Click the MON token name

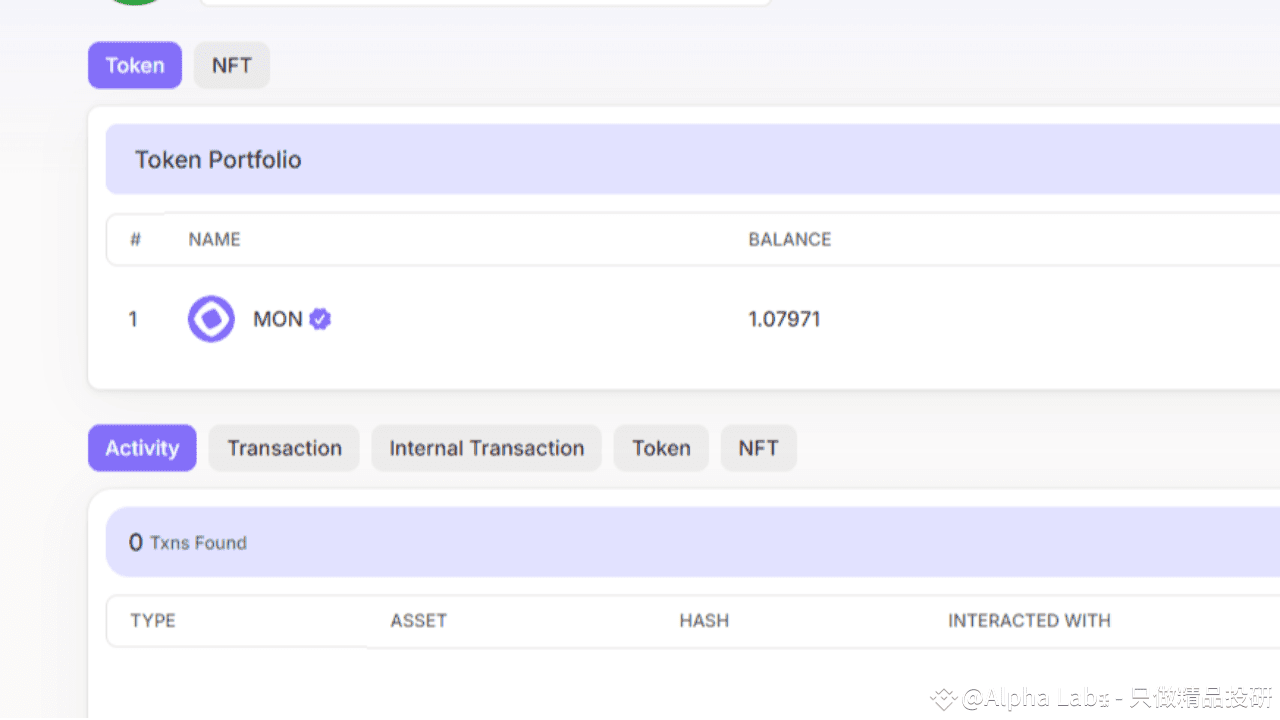click(278, 319)
